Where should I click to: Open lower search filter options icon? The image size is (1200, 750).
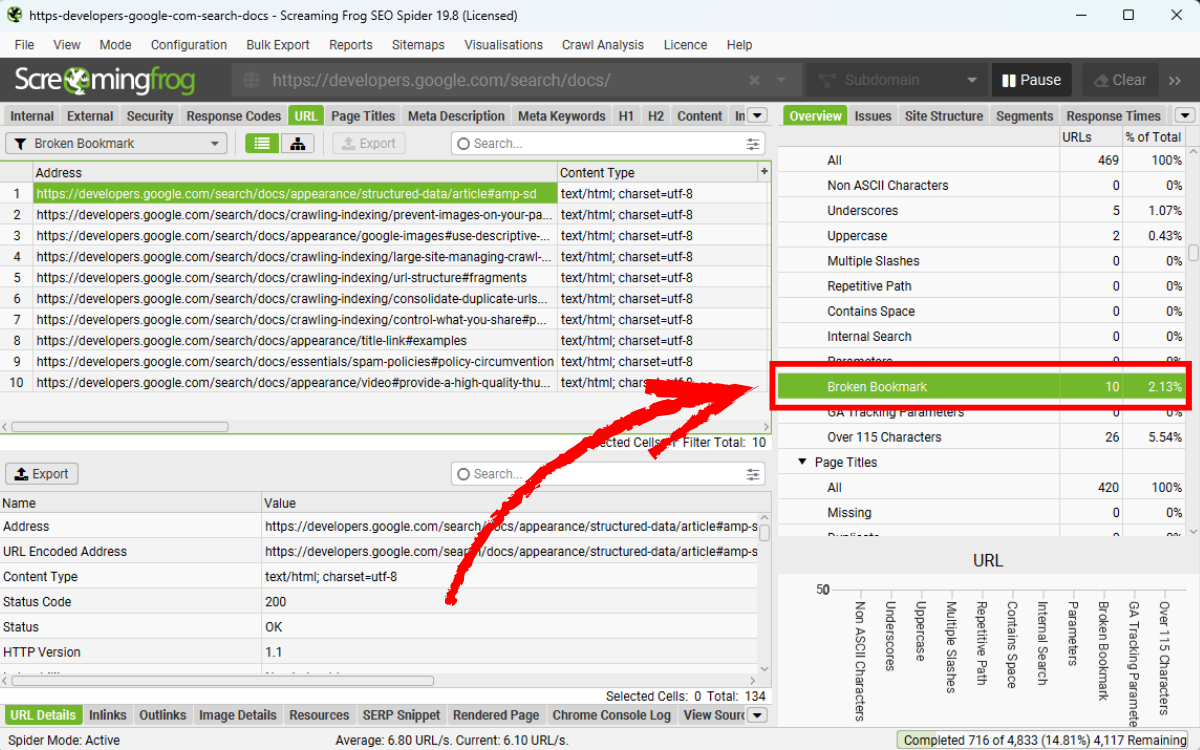point(753,474)
